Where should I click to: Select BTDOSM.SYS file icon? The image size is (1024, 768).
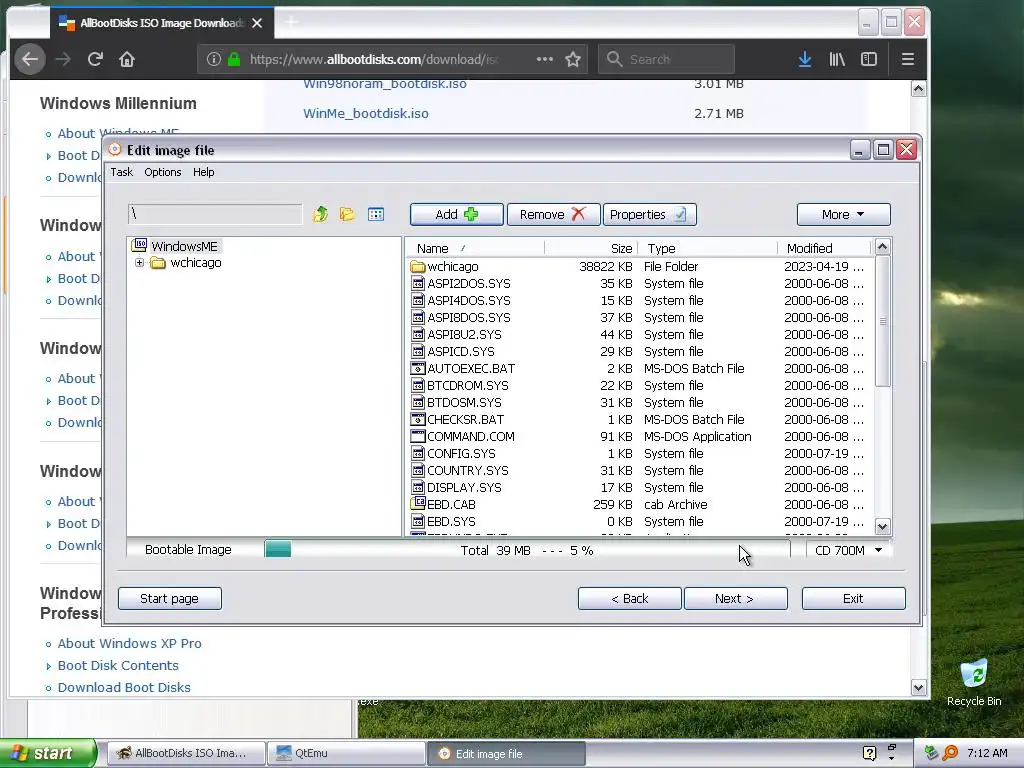point(418,402)
